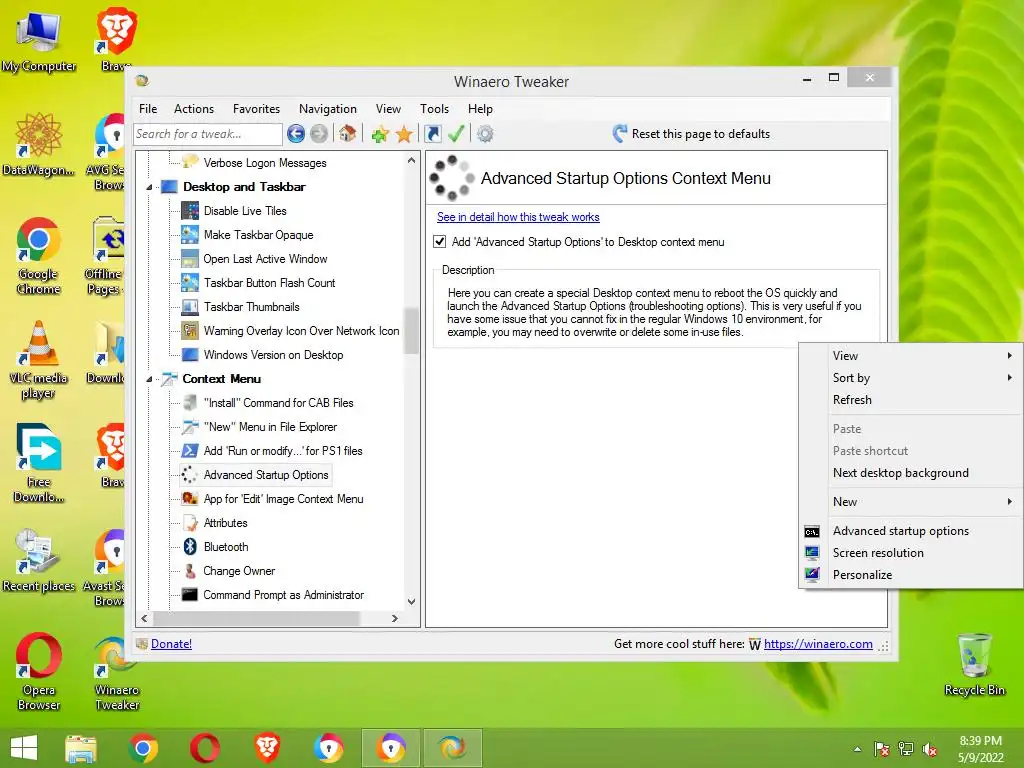This screenshot has height=768, width=1024.
Task: Open the Recycle Bin desktop icon
Action: point(974,664)
